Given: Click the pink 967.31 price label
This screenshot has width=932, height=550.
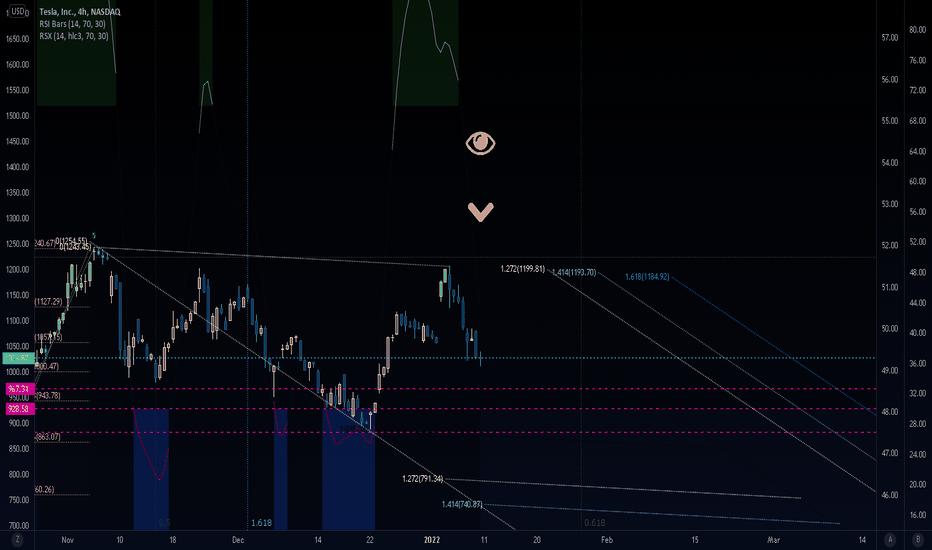Looking at the screenshot, I should point(20,389).
